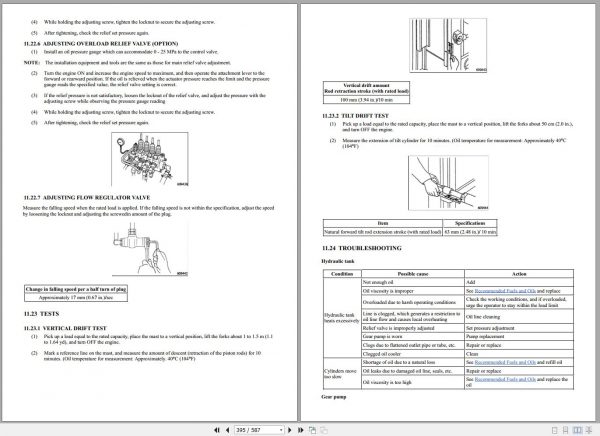The image size is (600, 436).
Task: Click the greyed go-forward view icon
Action: point(324,430)
